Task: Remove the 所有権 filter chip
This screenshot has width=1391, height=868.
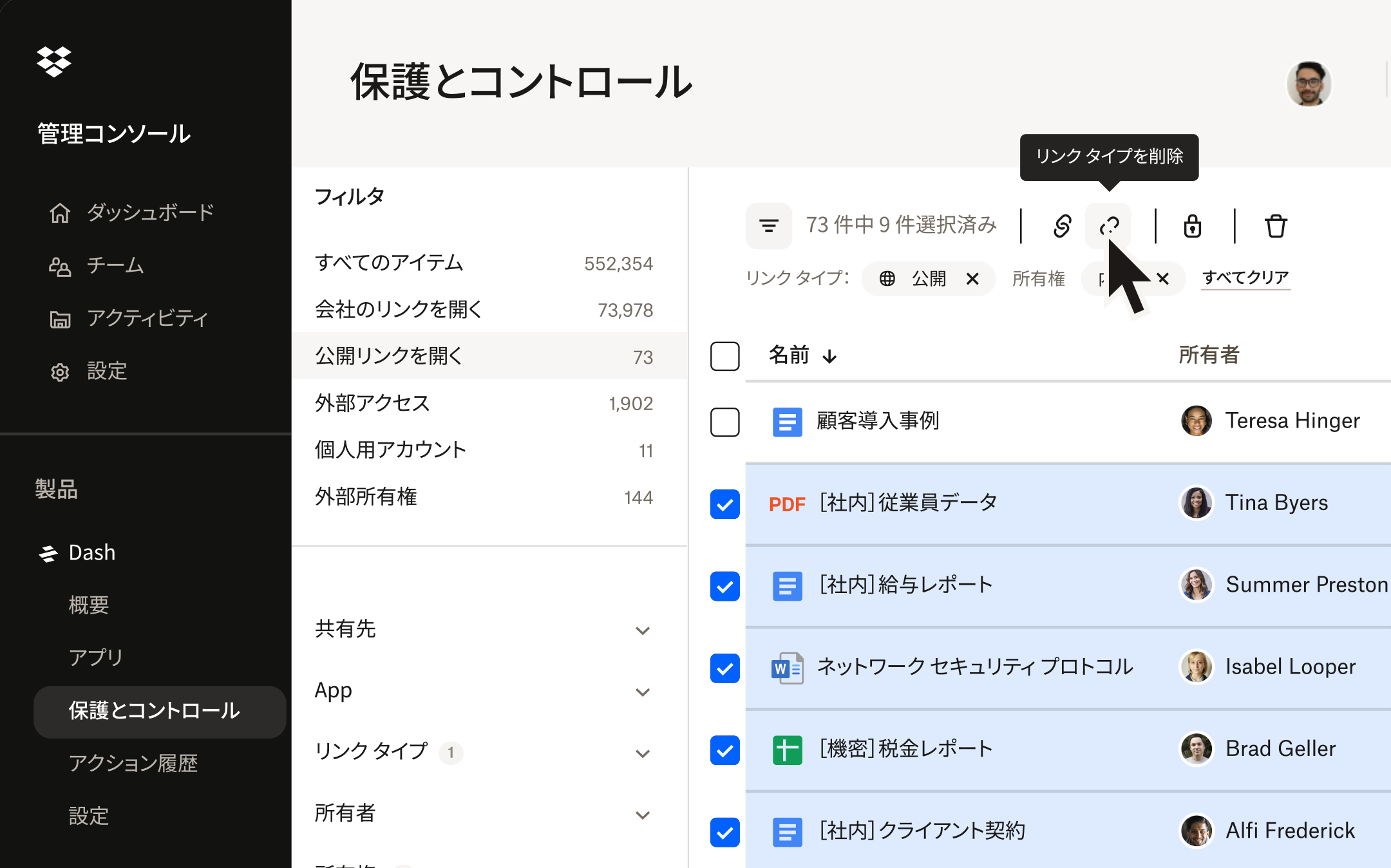Action: click(1163, 278)
